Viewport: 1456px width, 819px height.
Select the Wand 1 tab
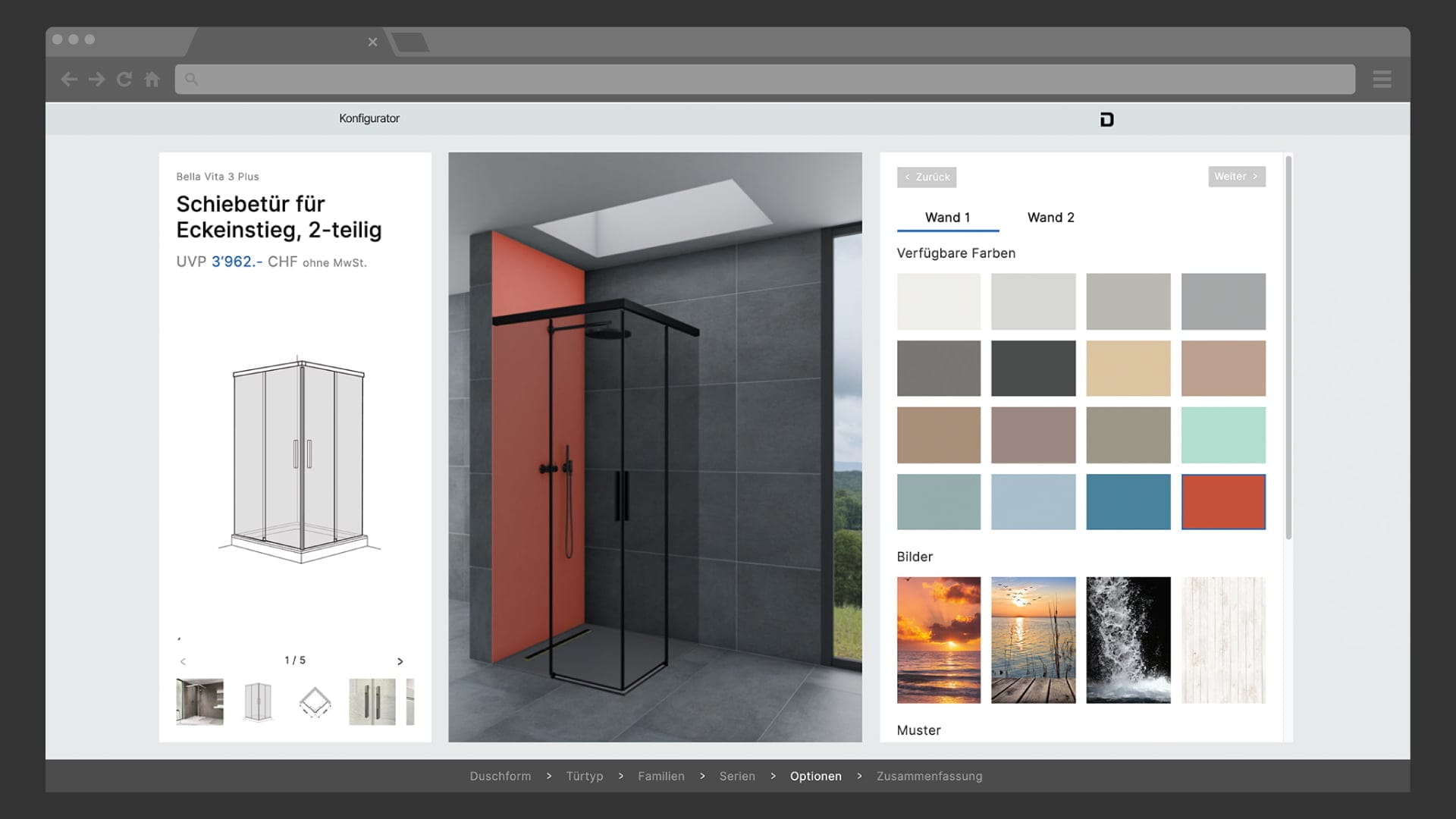[x=947, y=218]
